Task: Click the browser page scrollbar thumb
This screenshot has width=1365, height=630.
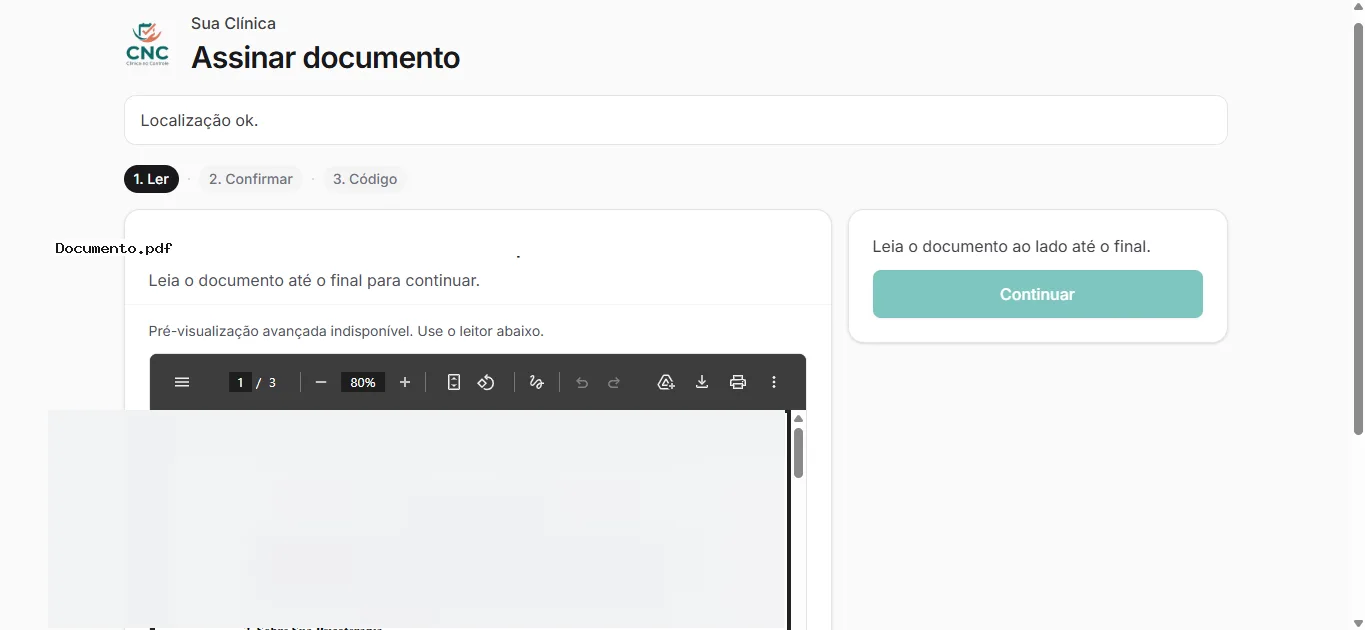Action: click(x=1358, y=228)
